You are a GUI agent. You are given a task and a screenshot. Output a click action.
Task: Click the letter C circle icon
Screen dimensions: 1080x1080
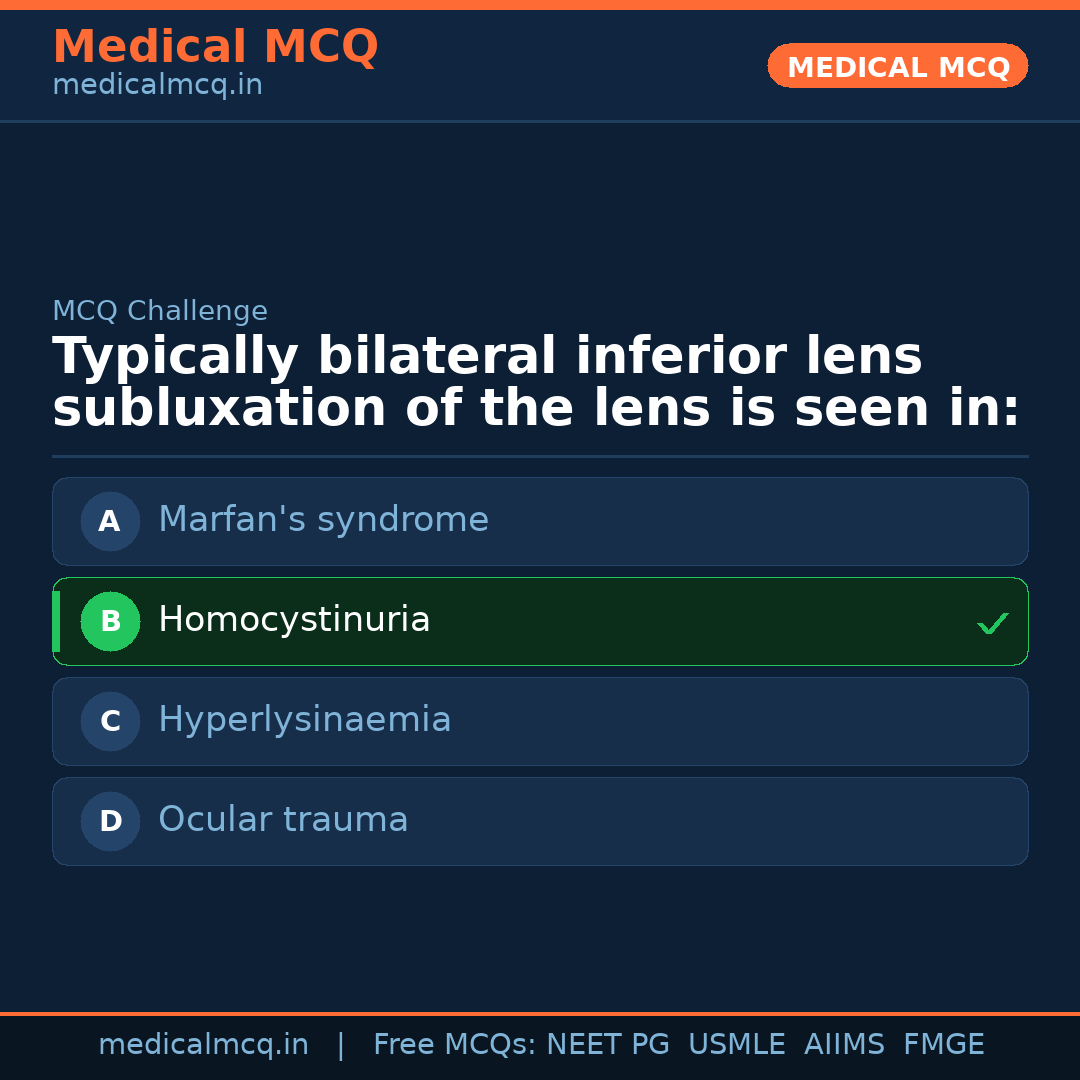tap(110, 721)
